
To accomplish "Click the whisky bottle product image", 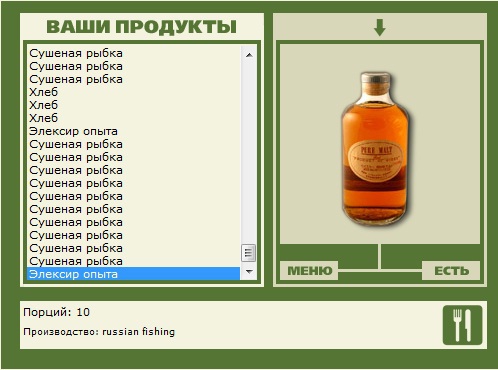I will coord(376,148).
